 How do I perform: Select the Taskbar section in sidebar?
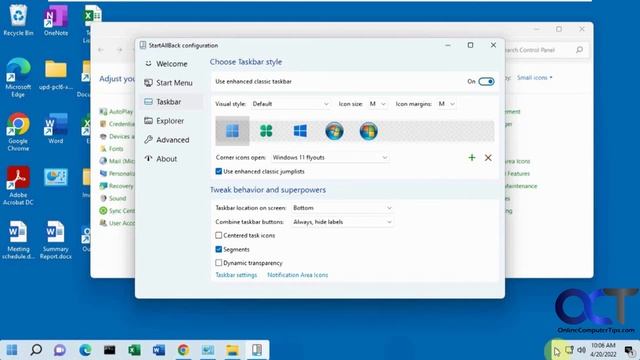tap(171, 102)
